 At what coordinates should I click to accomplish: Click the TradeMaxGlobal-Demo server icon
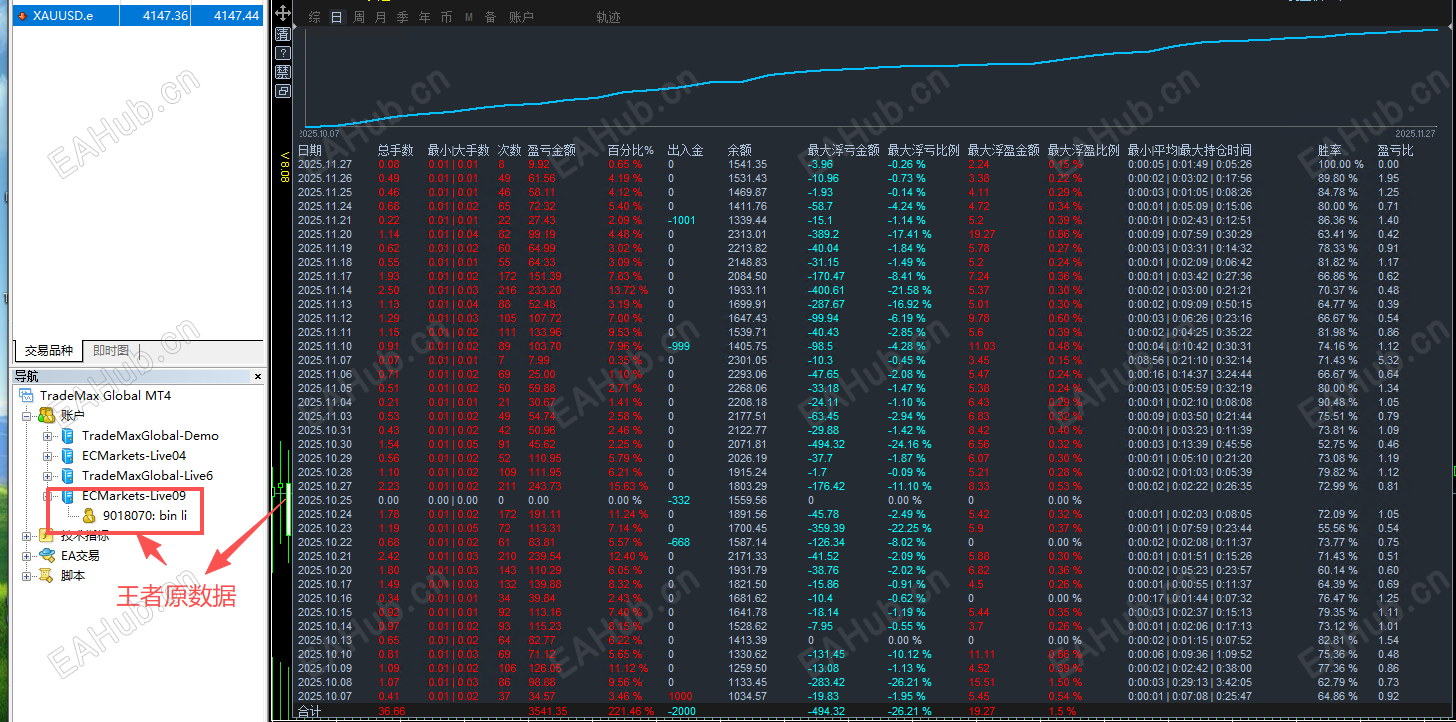pyautogui.click(x=68, y=436)
